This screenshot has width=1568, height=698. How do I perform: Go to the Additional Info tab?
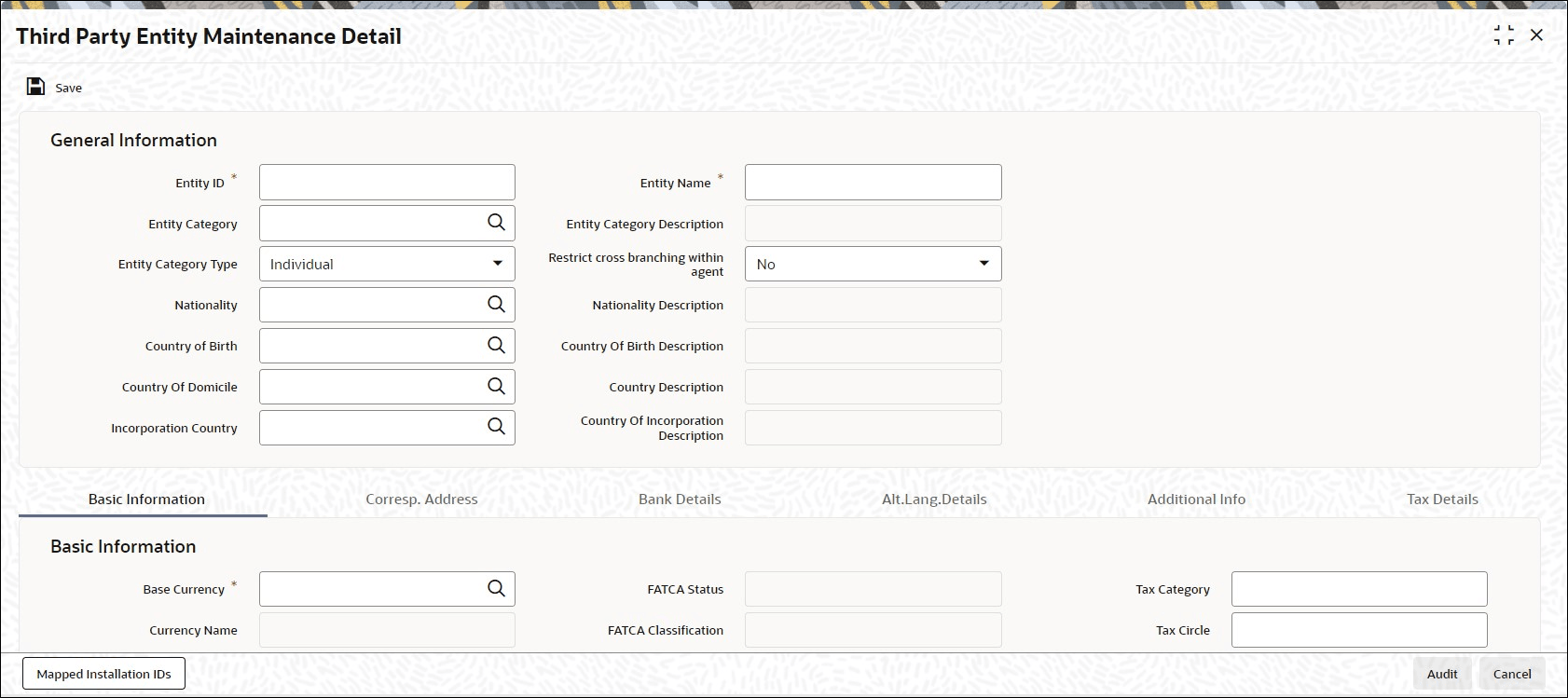click(1196, 500)
